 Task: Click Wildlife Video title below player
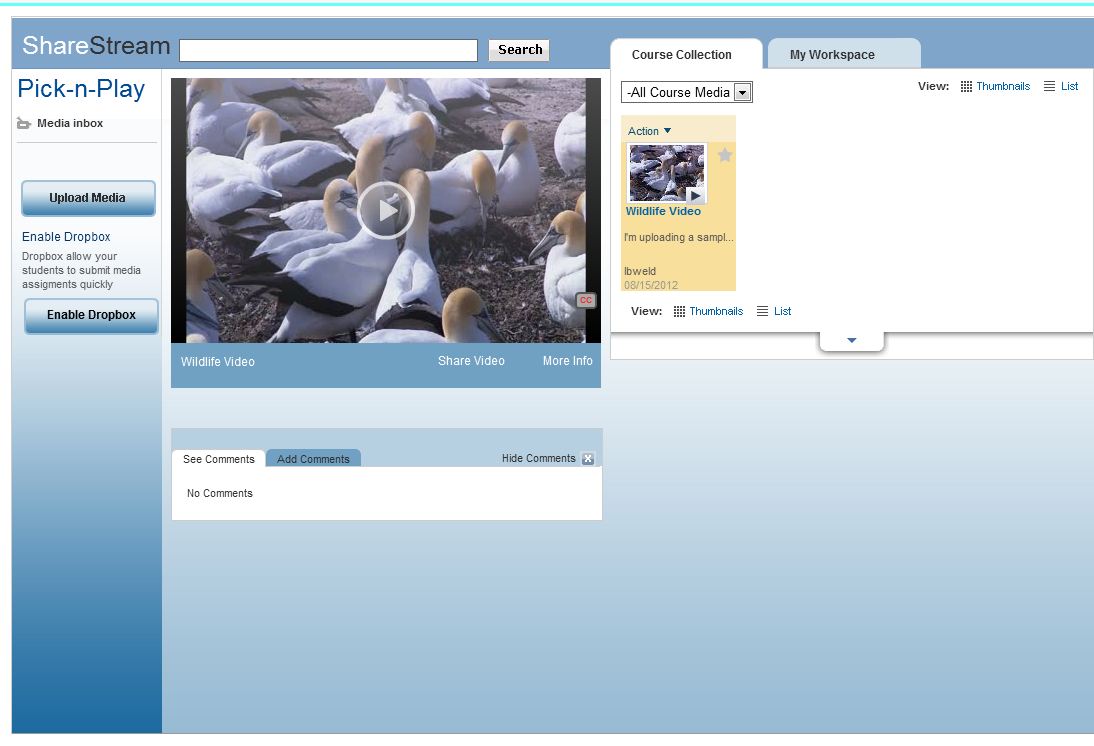click(218, 361)
